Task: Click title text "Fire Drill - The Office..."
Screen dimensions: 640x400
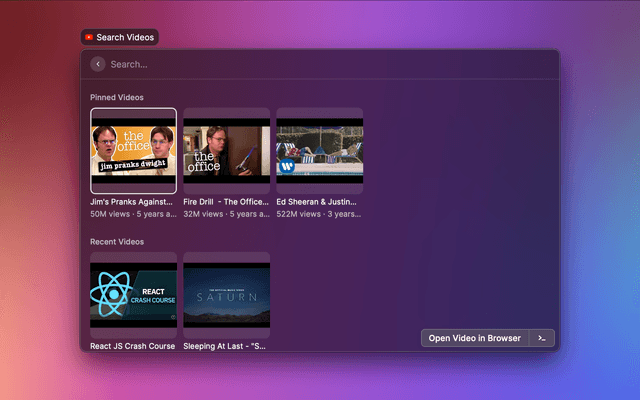Action: [x=226, y=202]
